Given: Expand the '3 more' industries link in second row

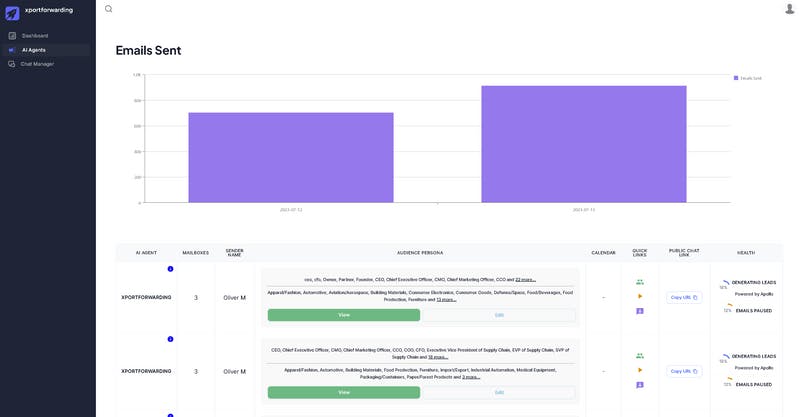Looking at the screenshot, I should (471, 377).
